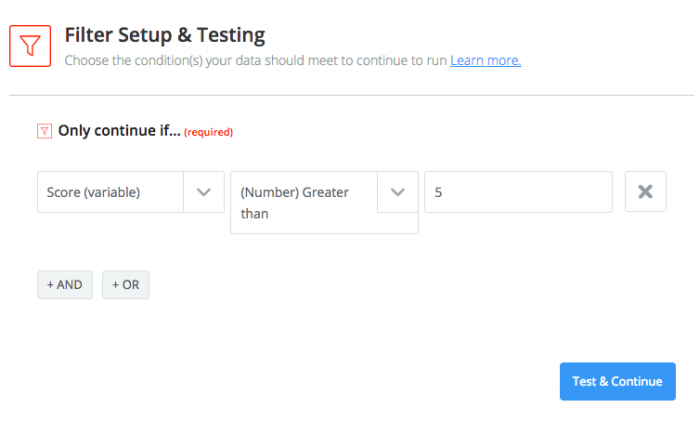Click the Filter Setup & Testing heading
This screenshot has width=700, height=421.
165,35
